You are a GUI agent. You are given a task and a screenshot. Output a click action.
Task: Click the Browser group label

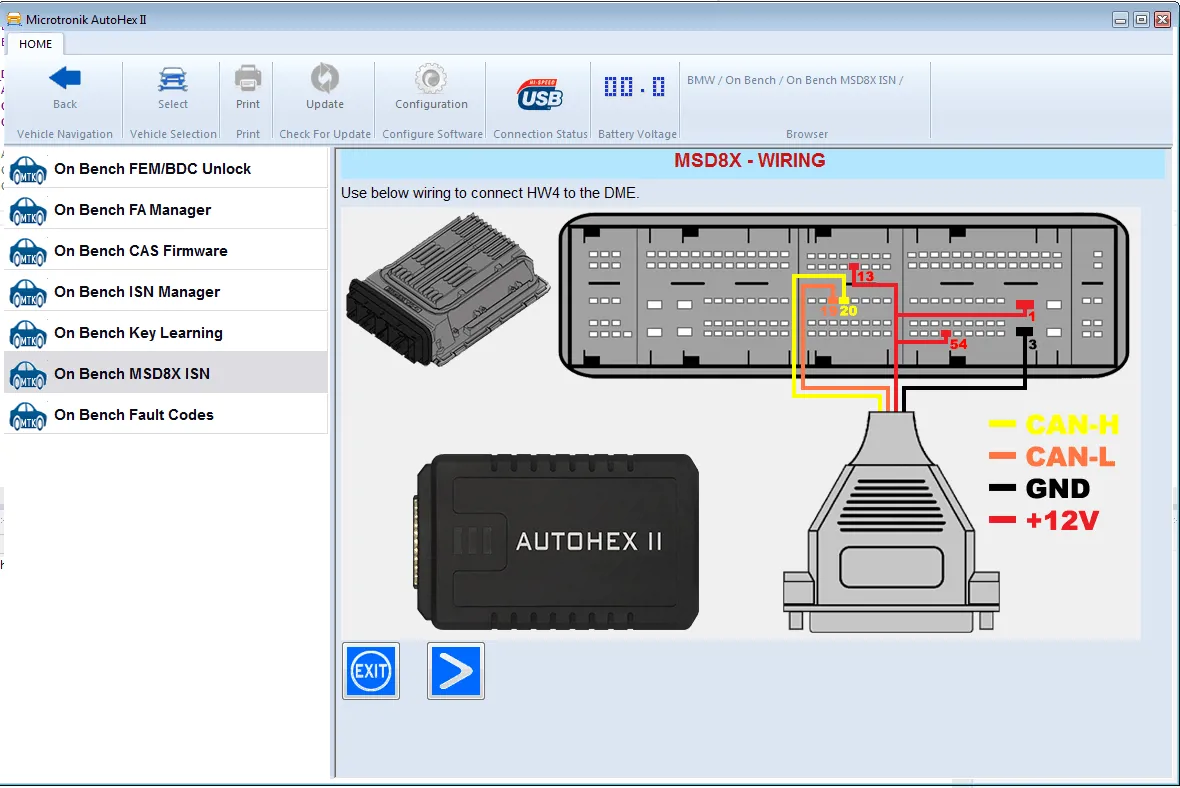(807, 134)
